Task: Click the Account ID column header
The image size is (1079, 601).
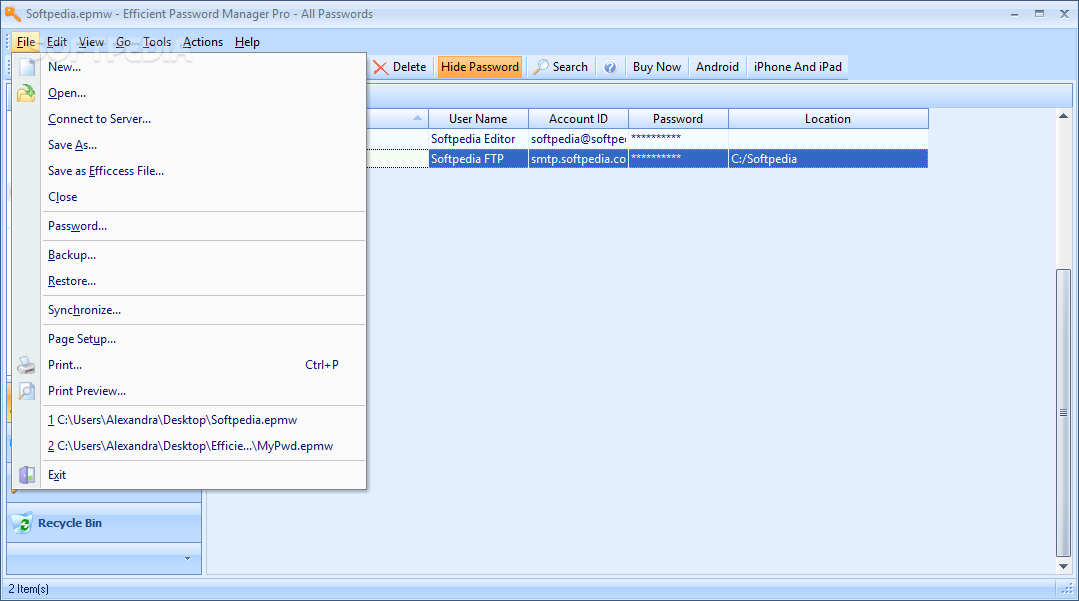Action: pyautogui.click(x=578, y=118)
